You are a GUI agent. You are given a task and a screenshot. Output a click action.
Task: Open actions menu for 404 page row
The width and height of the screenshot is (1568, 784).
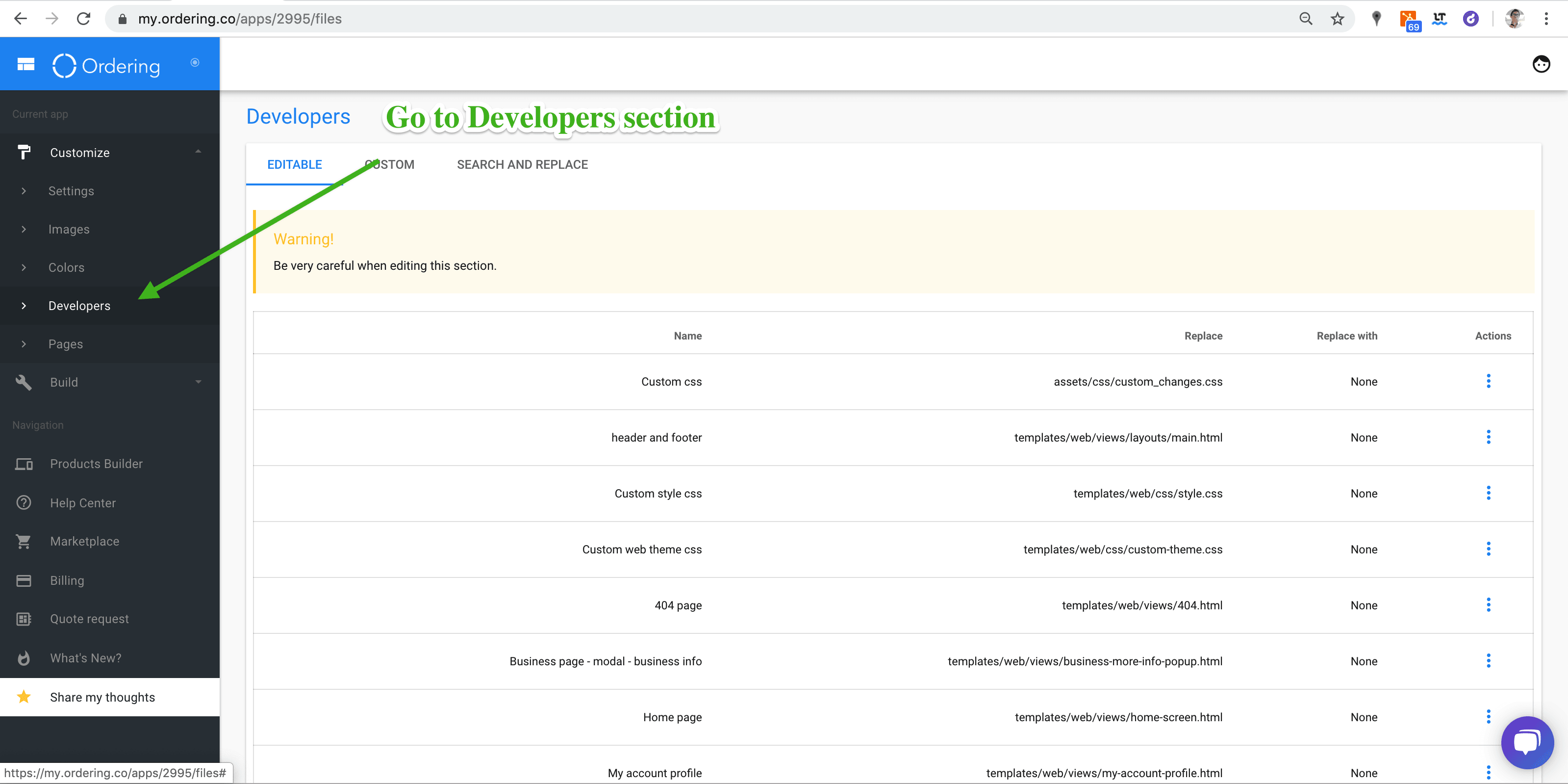pos(1488,605)
